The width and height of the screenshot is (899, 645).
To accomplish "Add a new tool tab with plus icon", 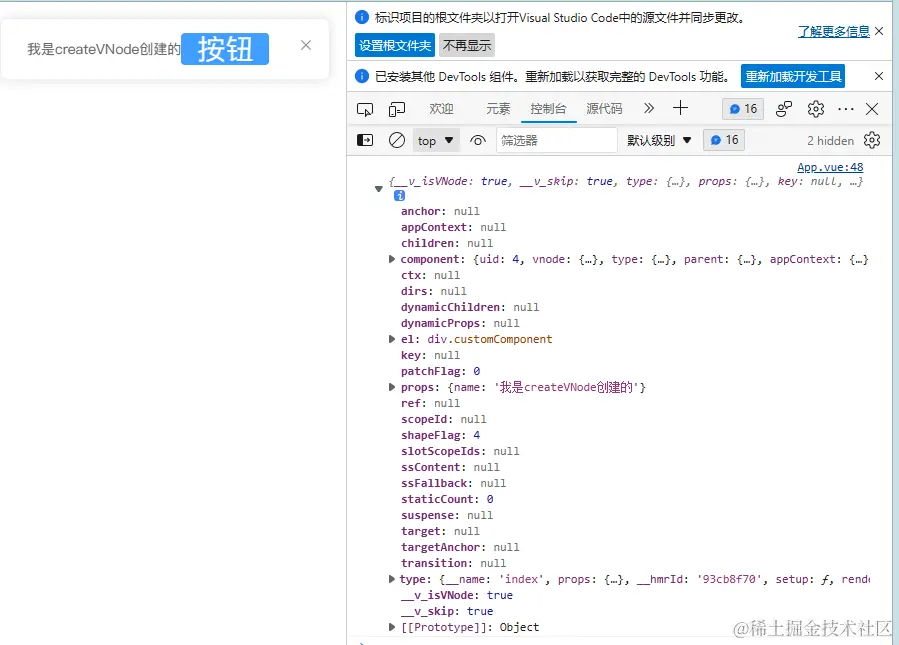I will pyautogui.click(x=681, y=108).
